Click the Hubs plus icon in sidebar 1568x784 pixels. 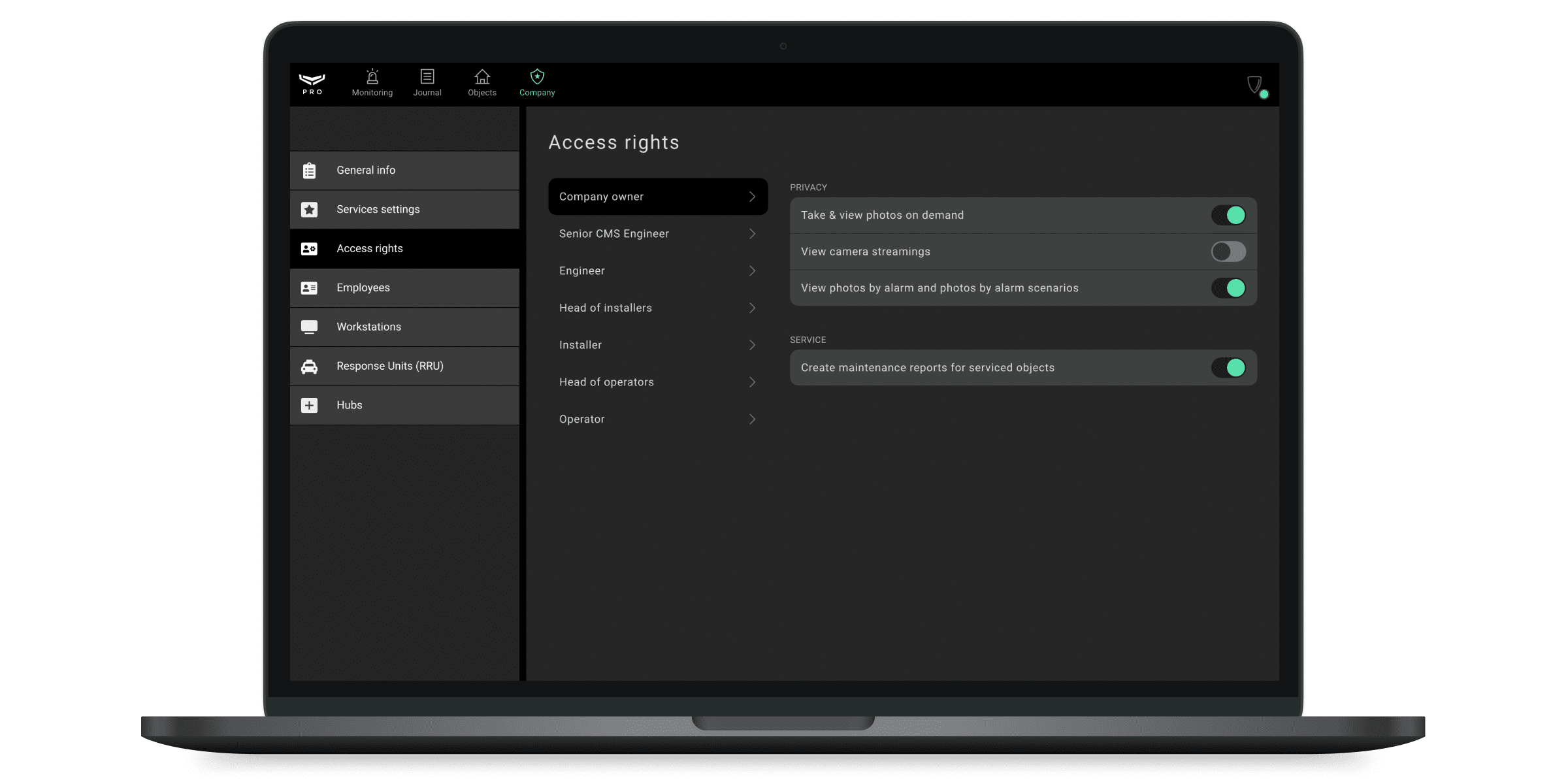coord(309,405)
